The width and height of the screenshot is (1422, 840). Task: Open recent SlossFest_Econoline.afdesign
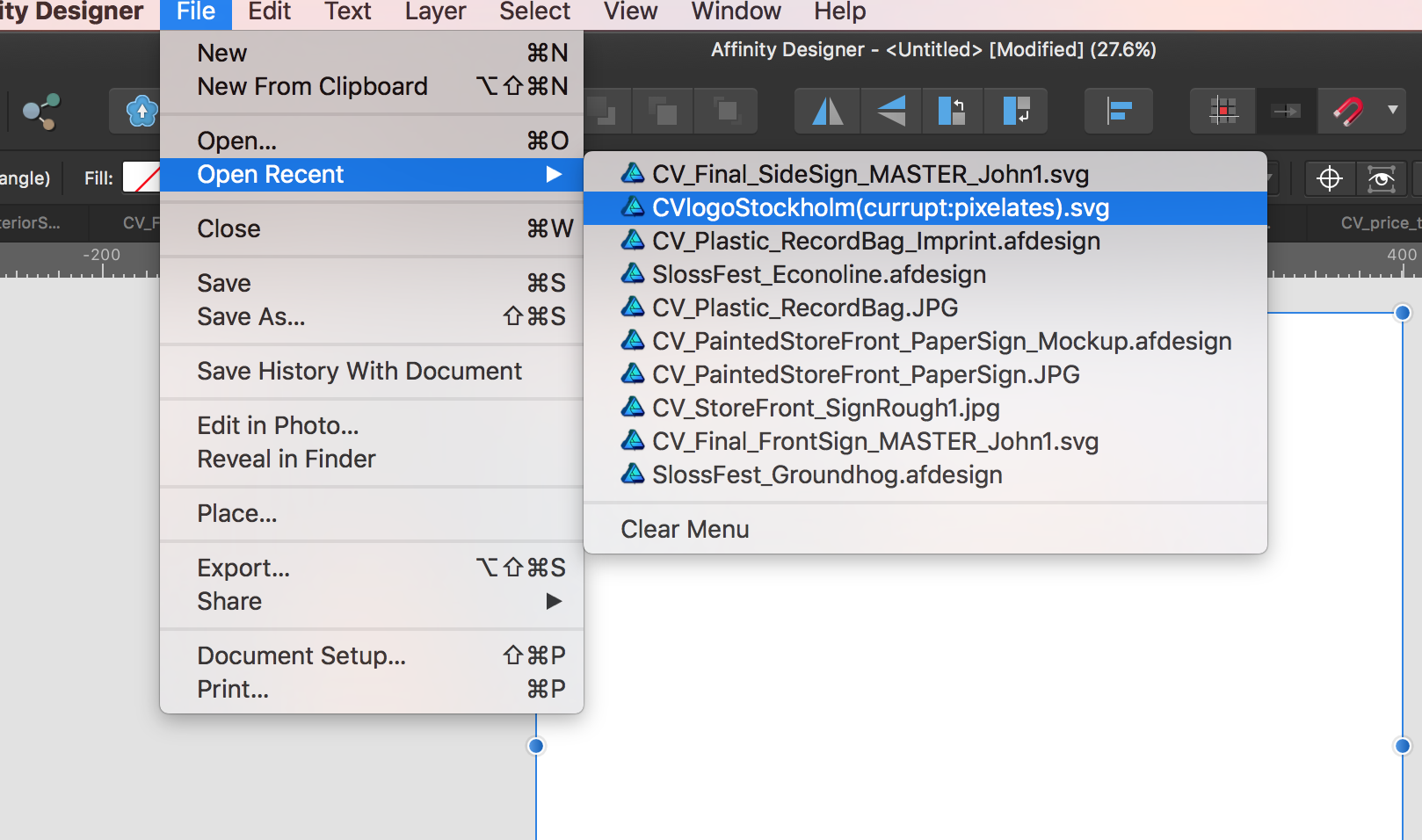[925, 274]
